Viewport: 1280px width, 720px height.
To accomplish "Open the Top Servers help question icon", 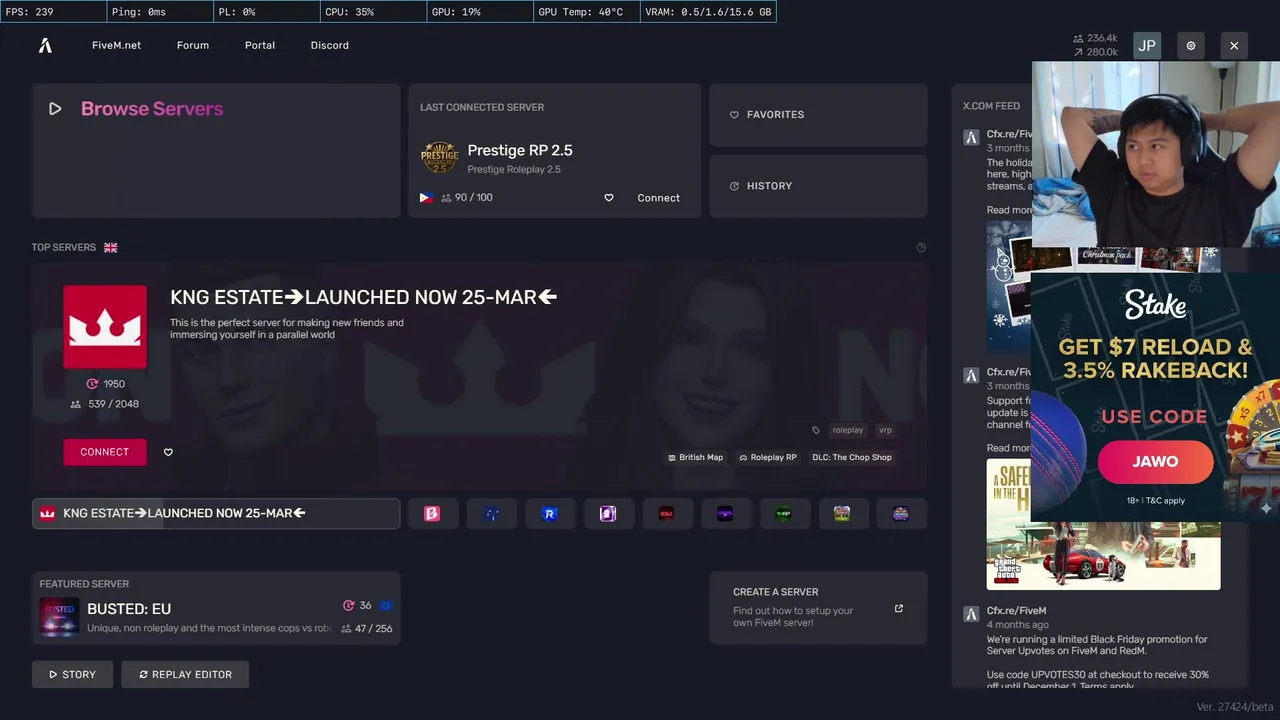I will pyautogui.click(x=921, y=247).
